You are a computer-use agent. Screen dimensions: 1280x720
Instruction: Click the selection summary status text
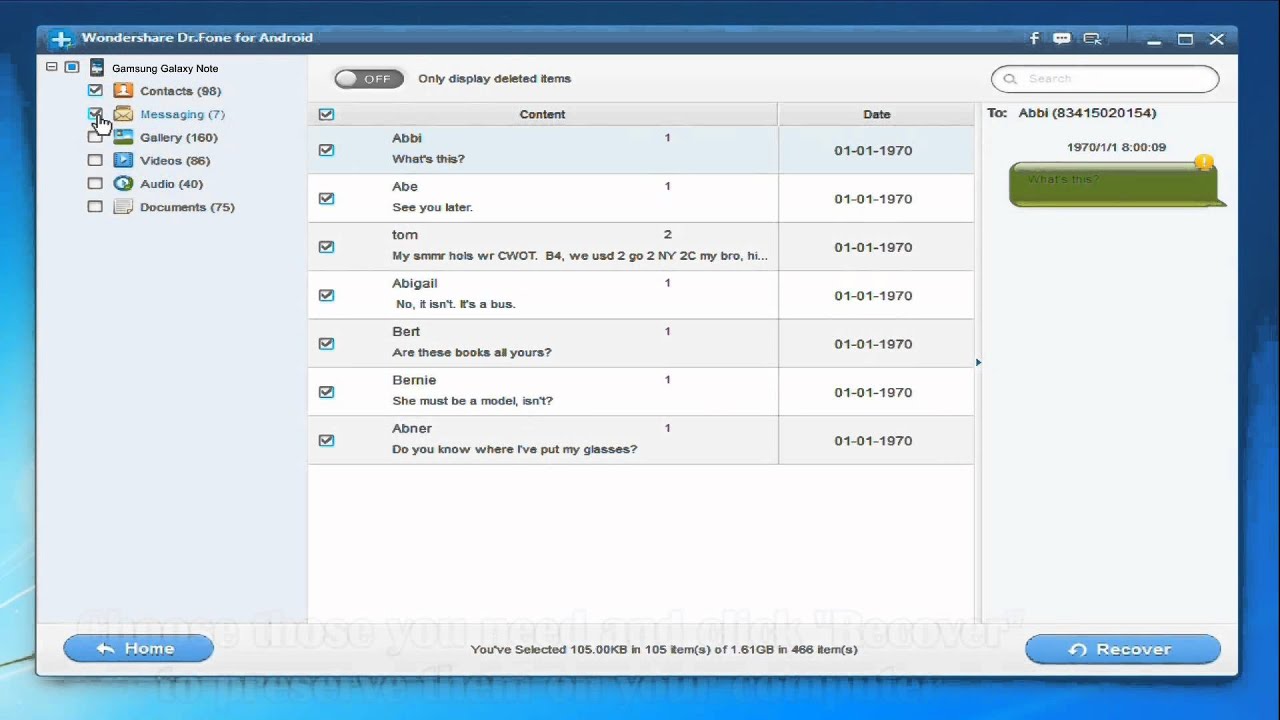664,649
